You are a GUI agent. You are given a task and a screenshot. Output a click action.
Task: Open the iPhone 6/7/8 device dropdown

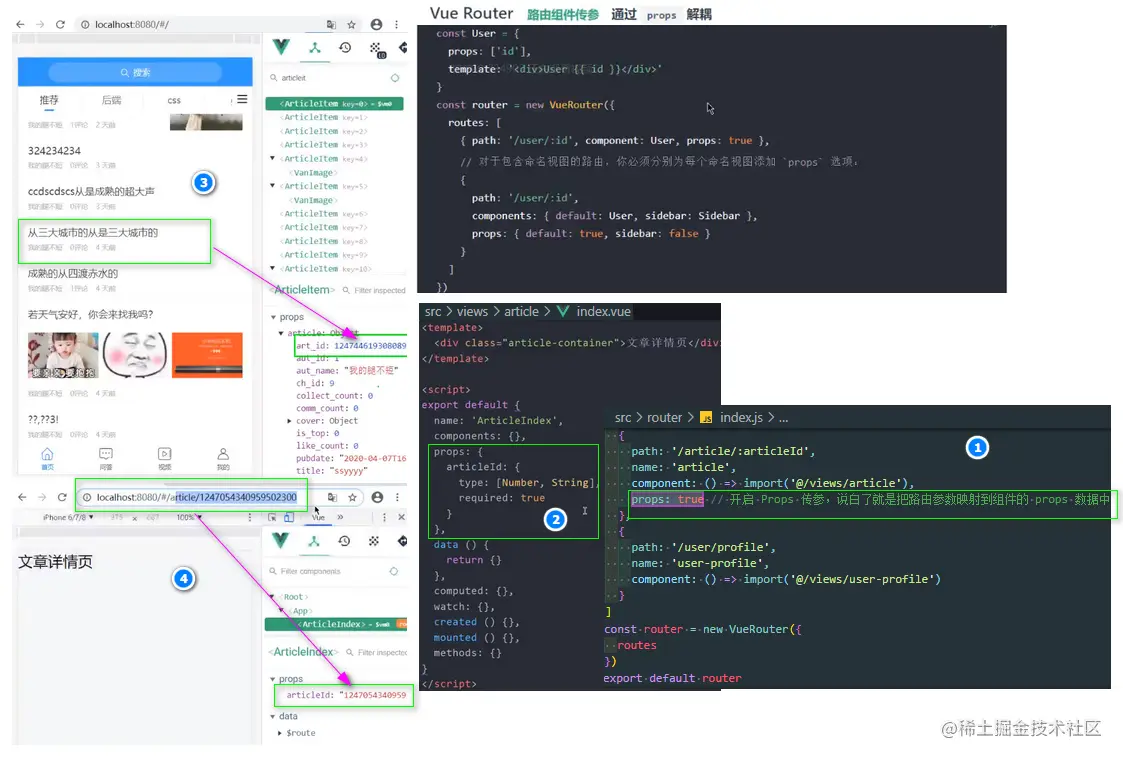68,517
